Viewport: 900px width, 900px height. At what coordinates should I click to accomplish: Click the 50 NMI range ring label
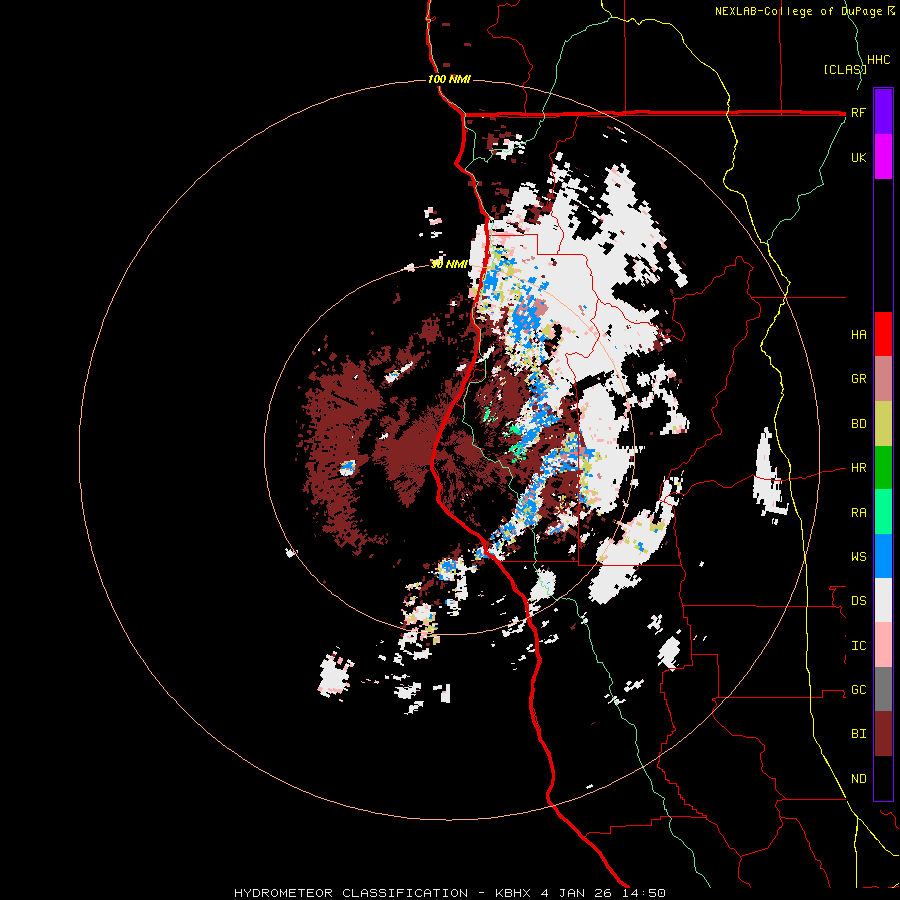[449, 265]
